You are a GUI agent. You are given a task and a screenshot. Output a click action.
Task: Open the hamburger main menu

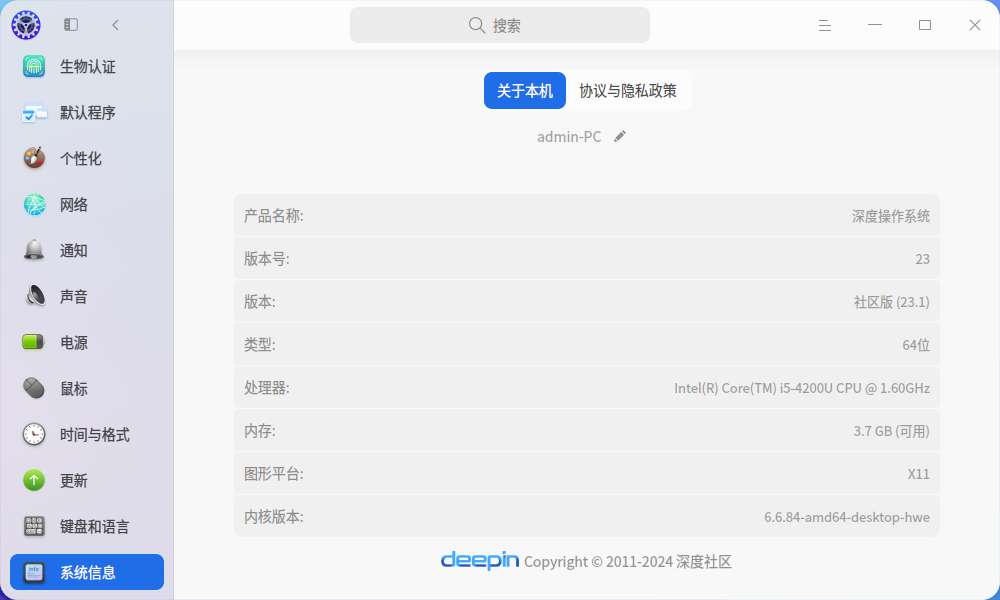(825, 25)
